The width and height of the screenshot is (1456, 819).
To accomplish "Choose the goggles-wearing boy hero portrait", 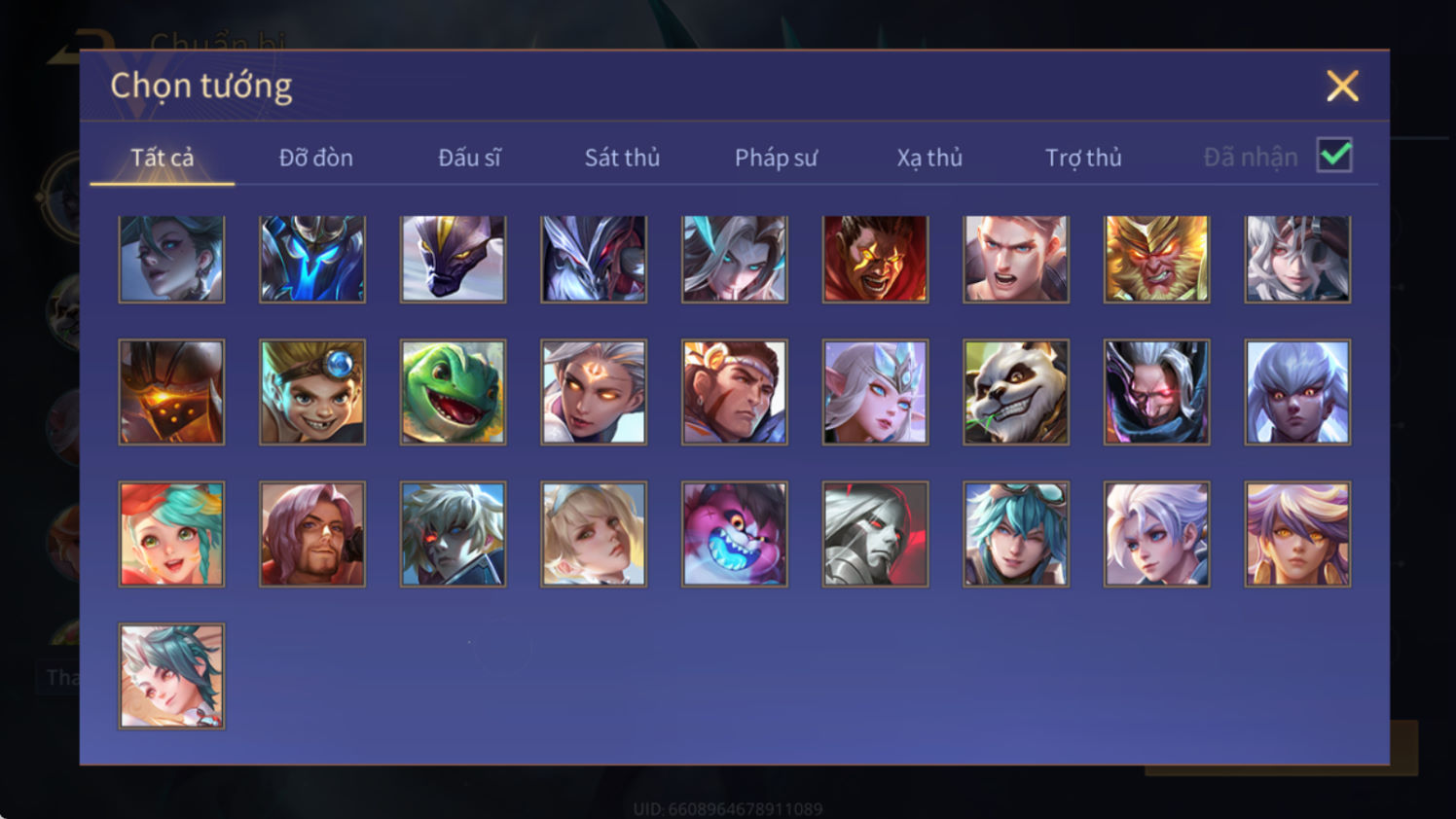I will coord(312,392).
